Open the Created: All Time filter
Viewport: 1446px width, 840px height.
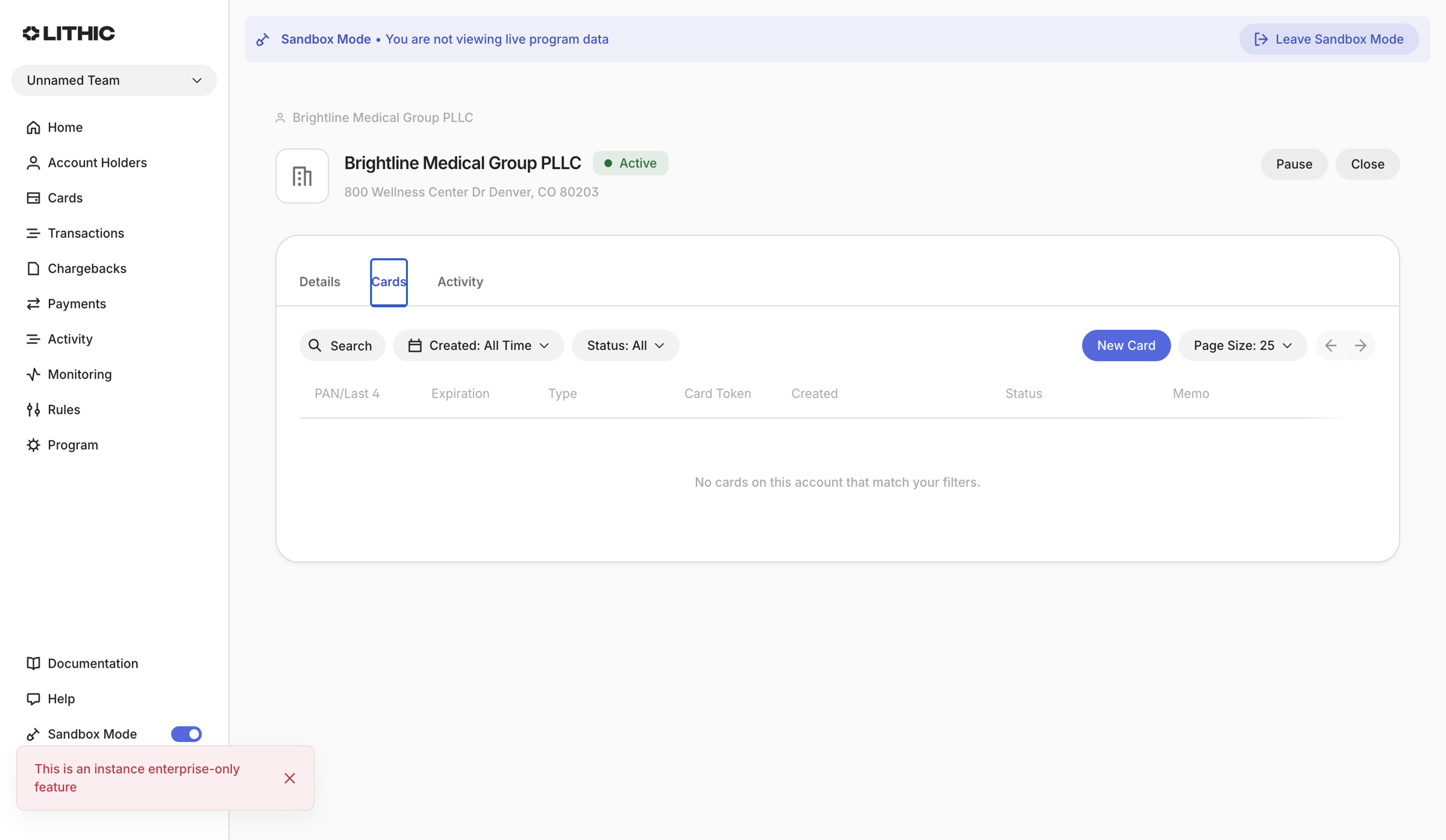pos(478,346)
